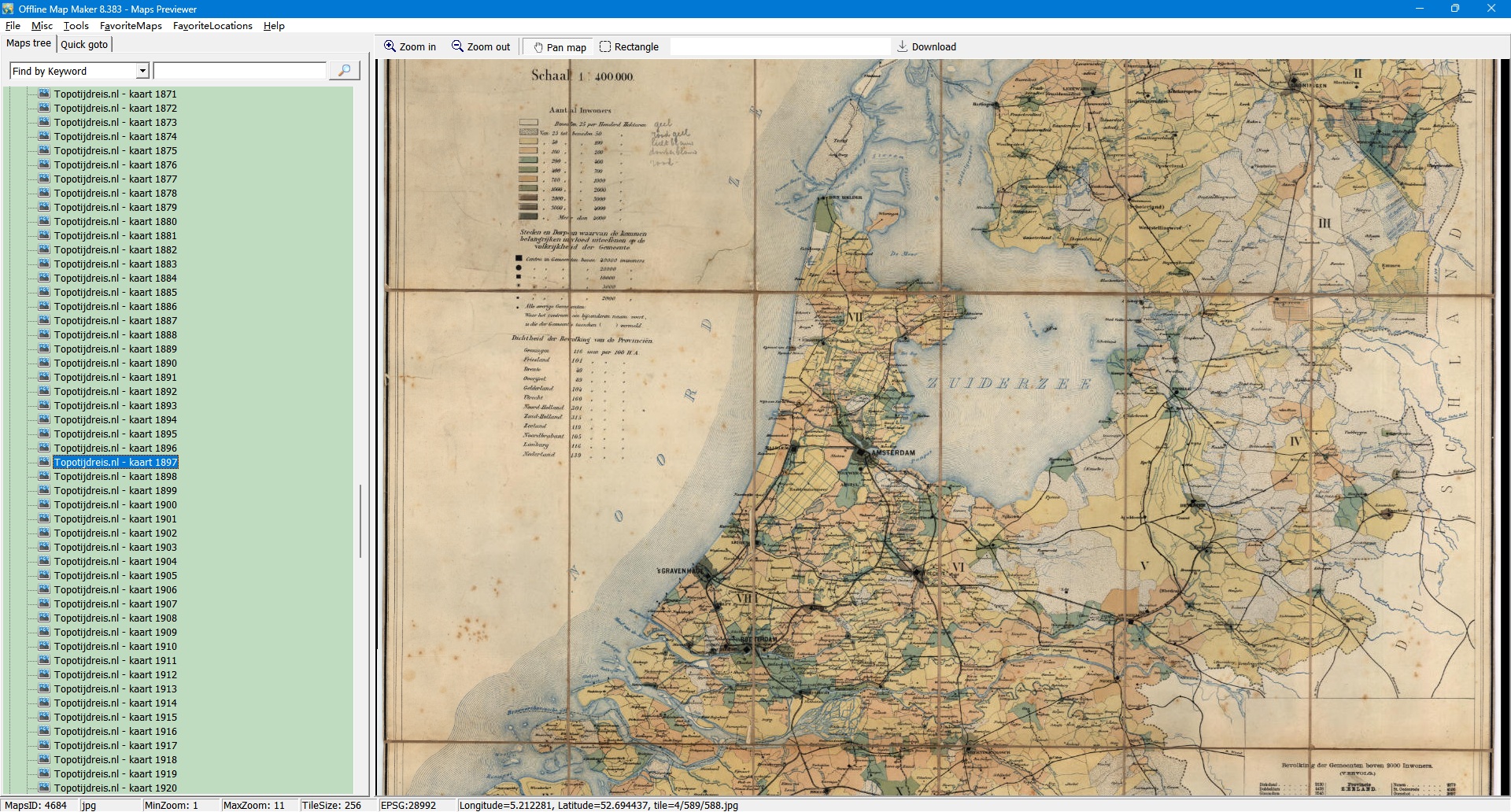This screenshot has height=812, width=1511.
Task: Click the map icon beside kaart 1871
Action: pyautogui.click(x=44, y=94)
